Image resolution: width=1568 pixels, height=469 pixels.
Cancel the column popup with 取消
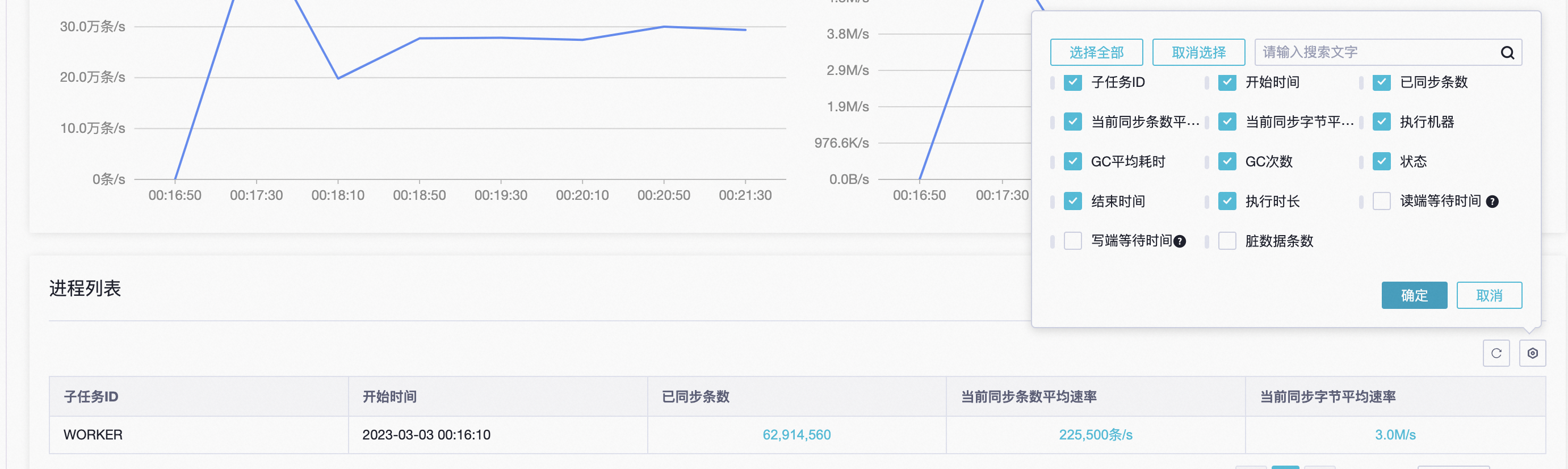pos(1489,295)
